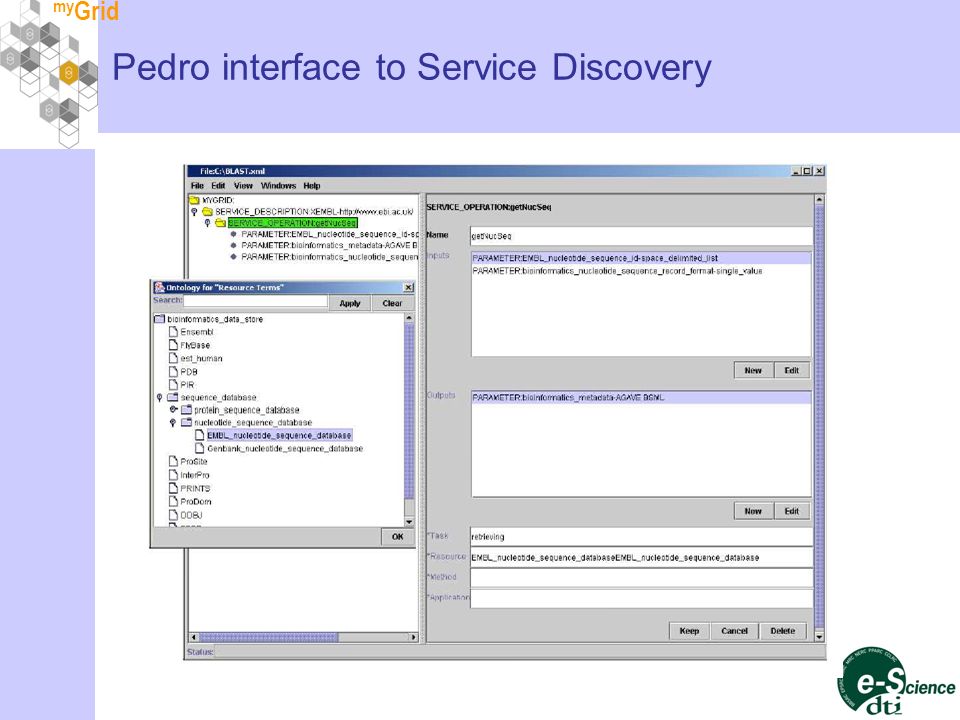
Task: Click the Clear button in ontology dialog
Action: click(392, 303)
